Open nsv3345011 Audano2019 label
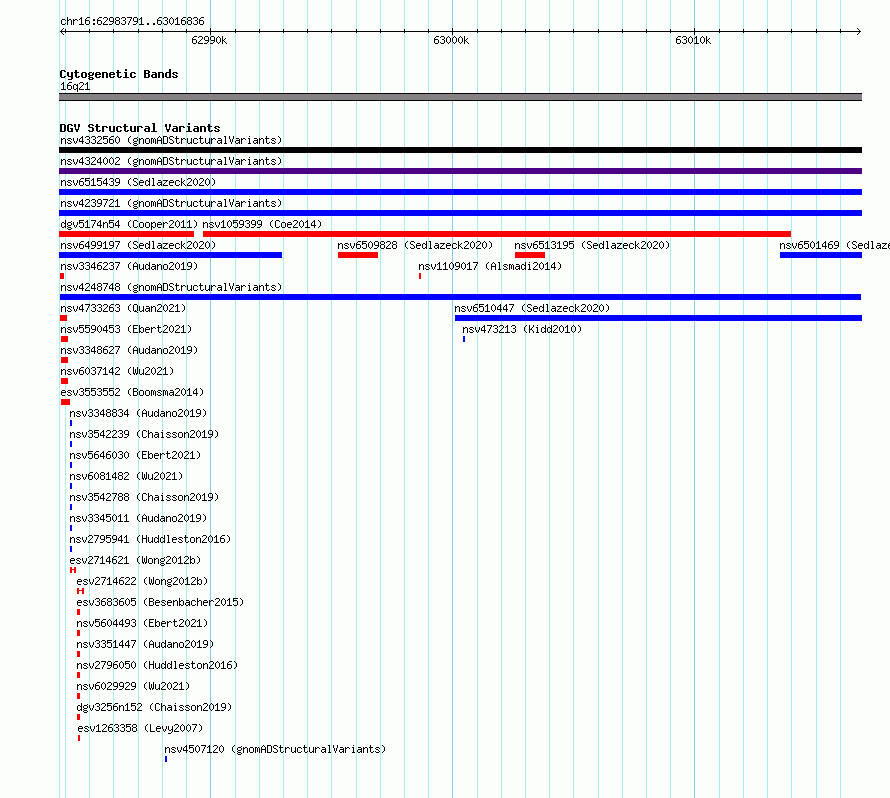 pos(138,518)
